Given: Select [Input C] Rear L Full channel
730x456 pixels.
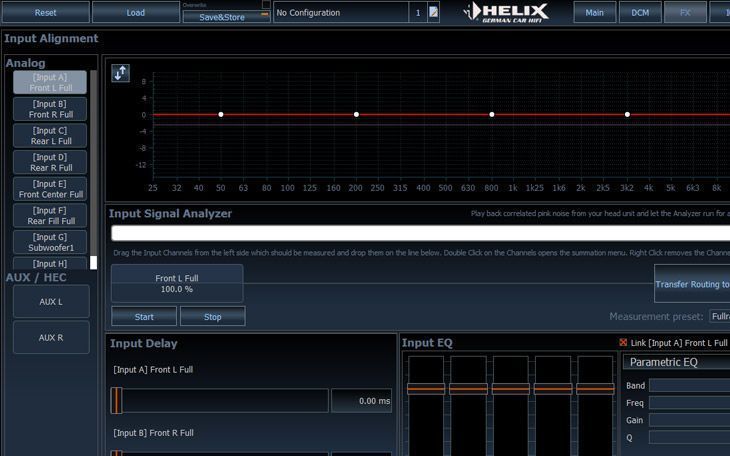Looking at the screenshot, I should (x=50, y=136).
